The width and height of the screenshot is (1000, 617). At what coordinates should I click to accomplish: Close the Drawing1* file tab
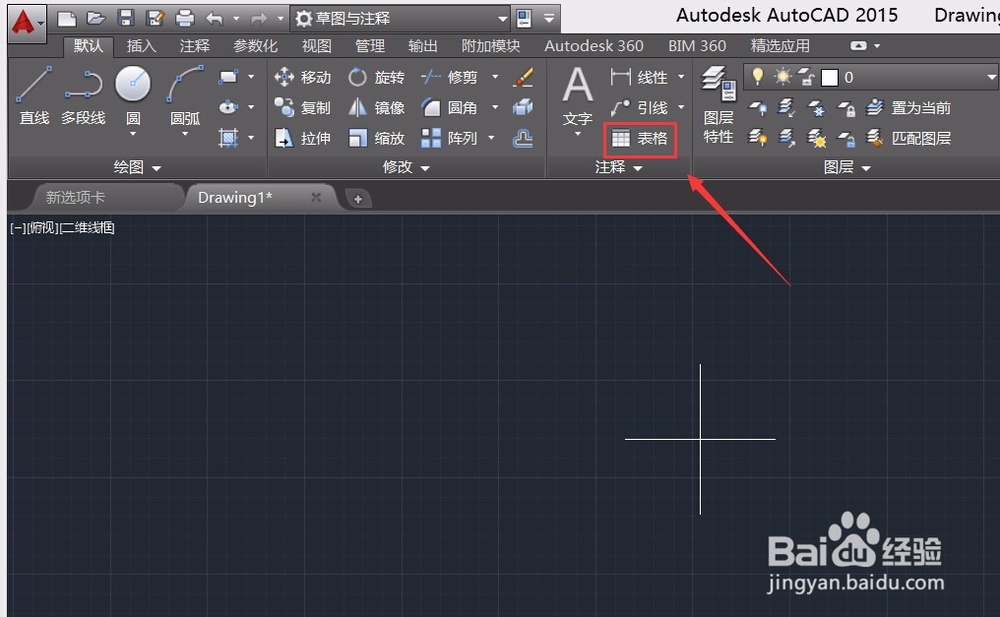[316, 197]
